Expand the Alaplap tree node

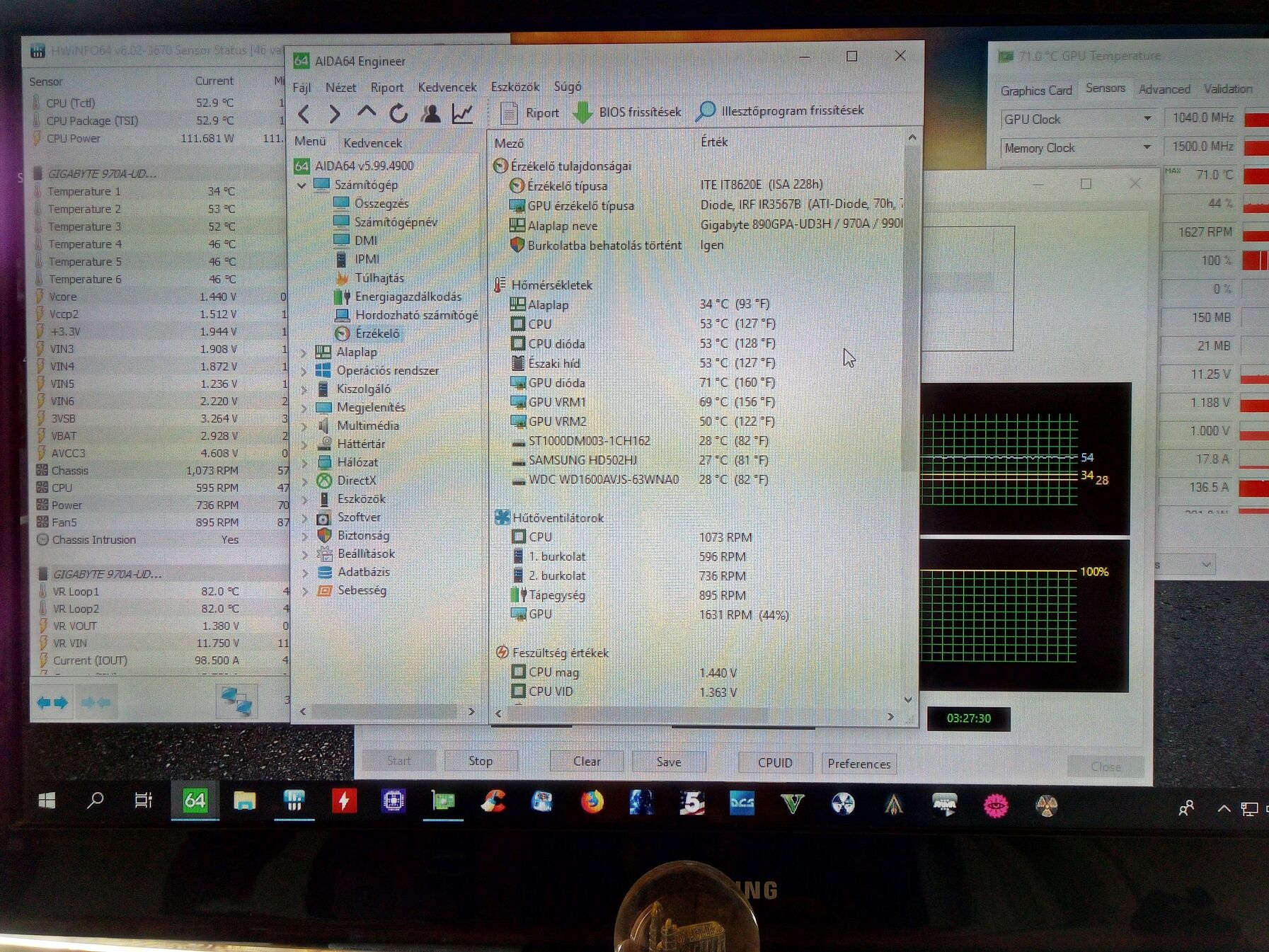click(304, 352)
